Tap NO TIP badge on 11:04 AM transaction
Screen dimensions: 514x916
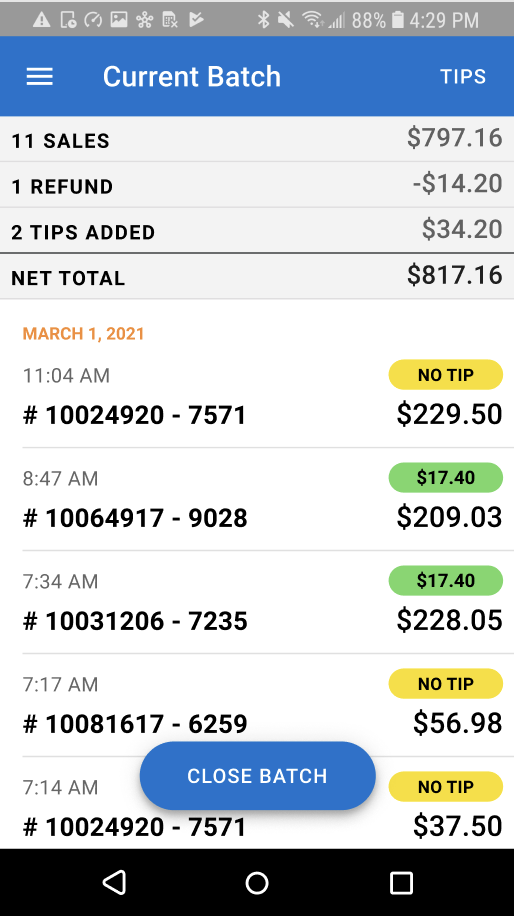[x=446, y=374]
